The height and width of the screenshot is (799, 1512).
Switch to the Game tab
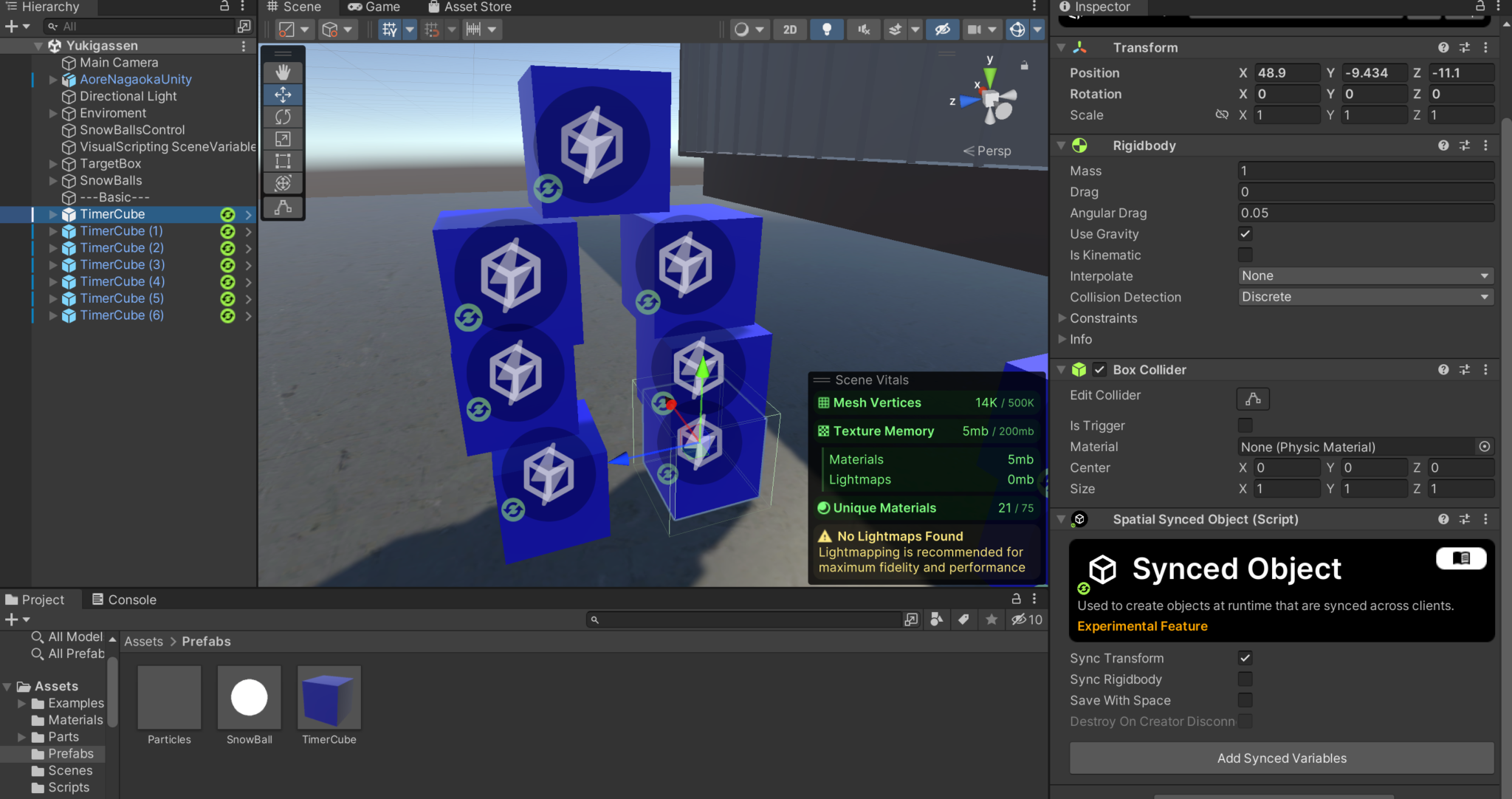click(x=375, y=7)
